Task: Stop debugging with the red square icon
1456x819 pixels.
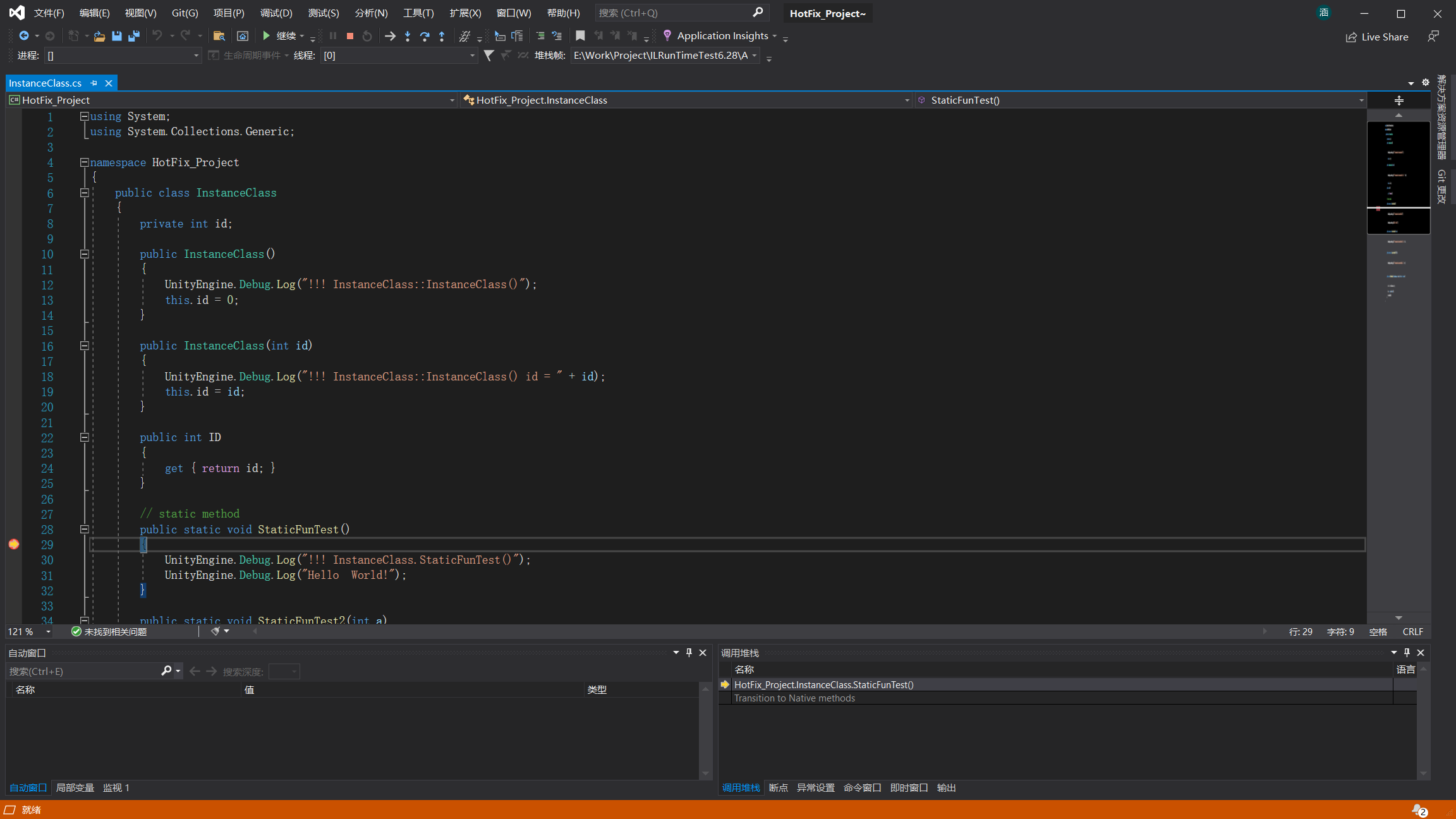Action: pyautogui.click(x=349, y=36)
